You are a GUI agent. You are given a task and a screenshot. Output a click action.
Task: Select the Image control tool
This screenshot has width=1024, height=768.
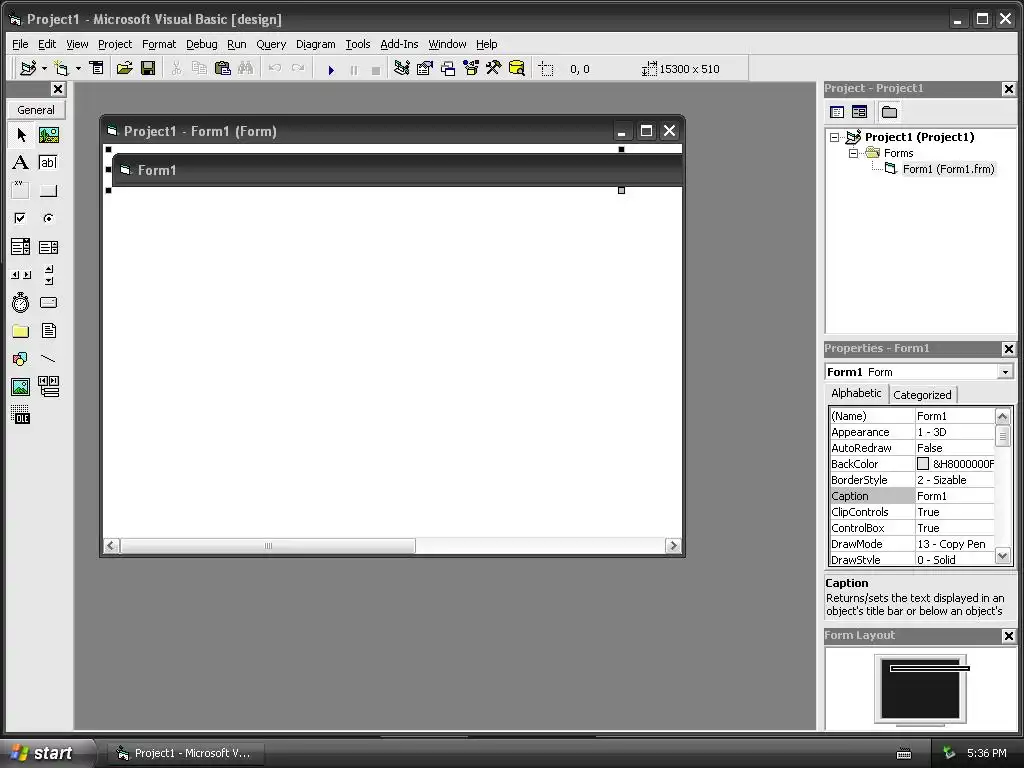[21, 387]
